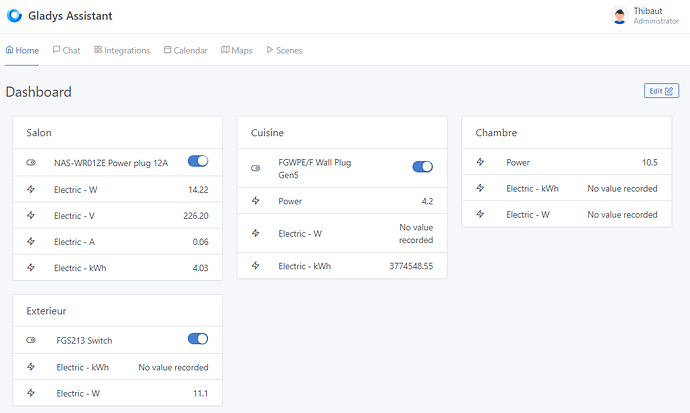690x413 pixels.
Task: Click the lightning icon for Salon Electric - W
Action: coord(31,190)
